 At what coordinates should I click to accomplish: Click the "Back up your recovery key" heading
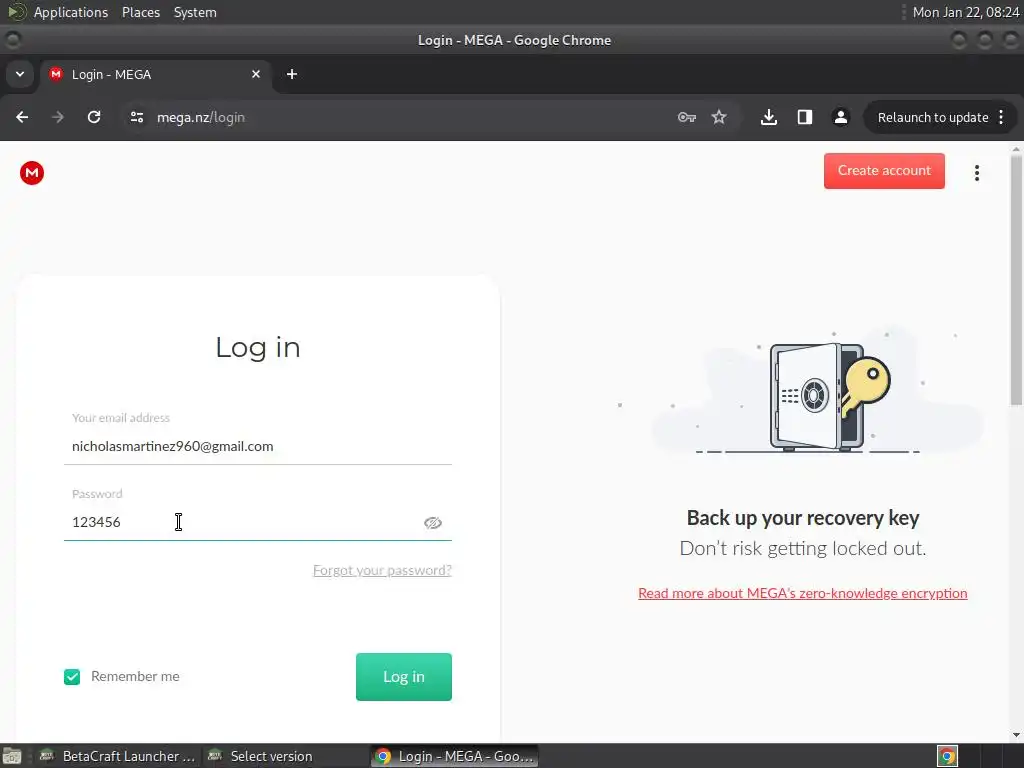click(803, 518)
